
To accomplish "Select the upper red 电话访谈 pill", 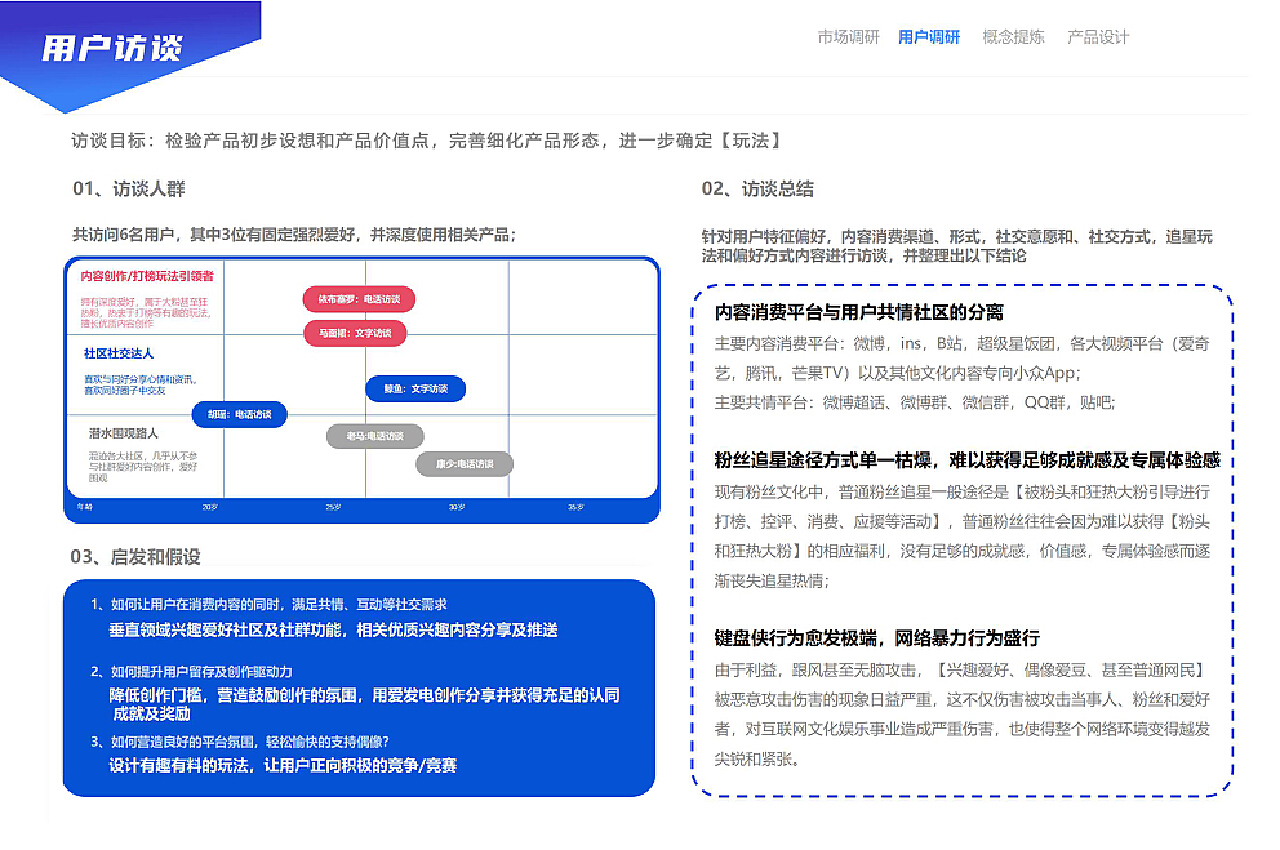I will coord(359,299).
